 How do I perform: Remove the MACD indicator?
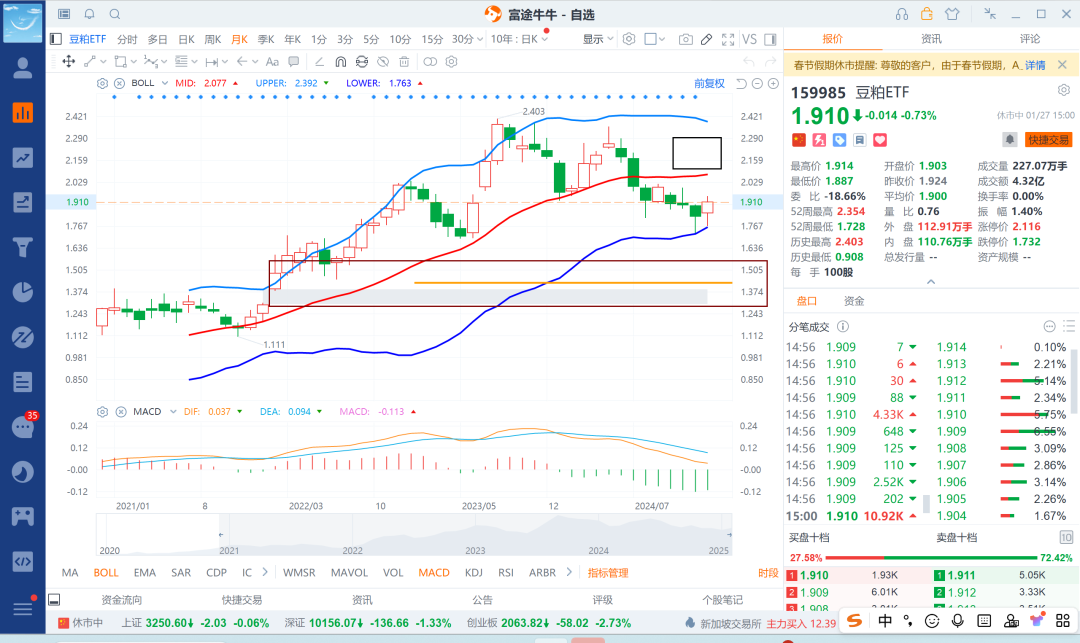121,412
